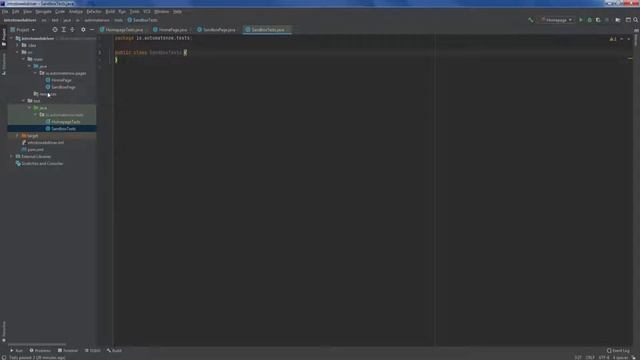Switch to HomePage.java editor tab
Viewport: 640px width, 360px height.
(x=171, y=30)
